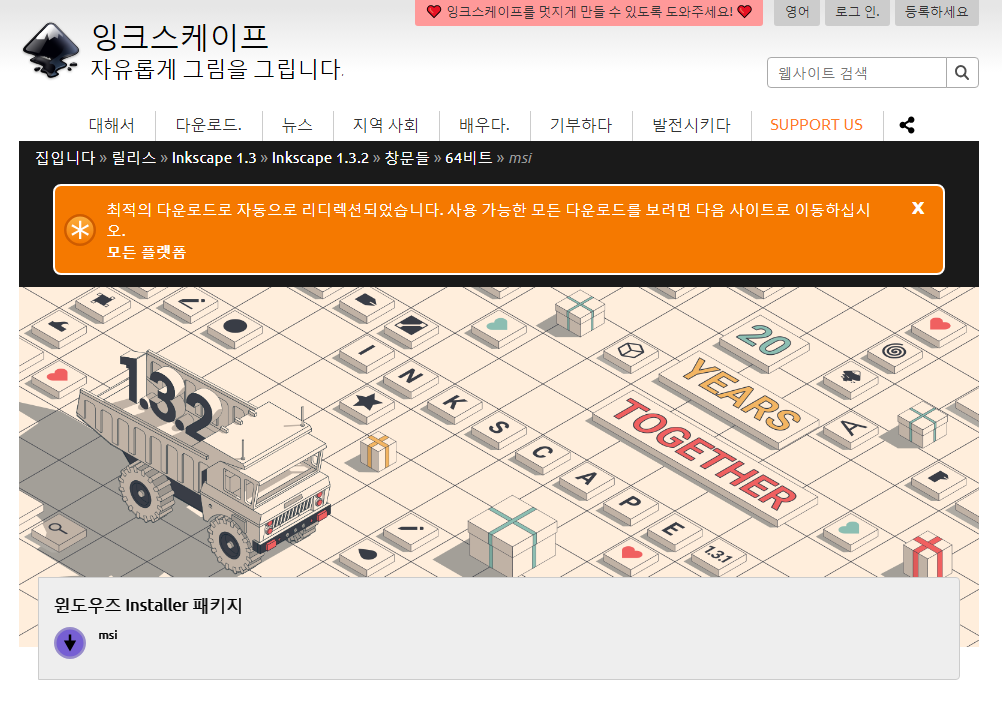
Task: Switch the site language to 영어
Action: coord(795,13)
